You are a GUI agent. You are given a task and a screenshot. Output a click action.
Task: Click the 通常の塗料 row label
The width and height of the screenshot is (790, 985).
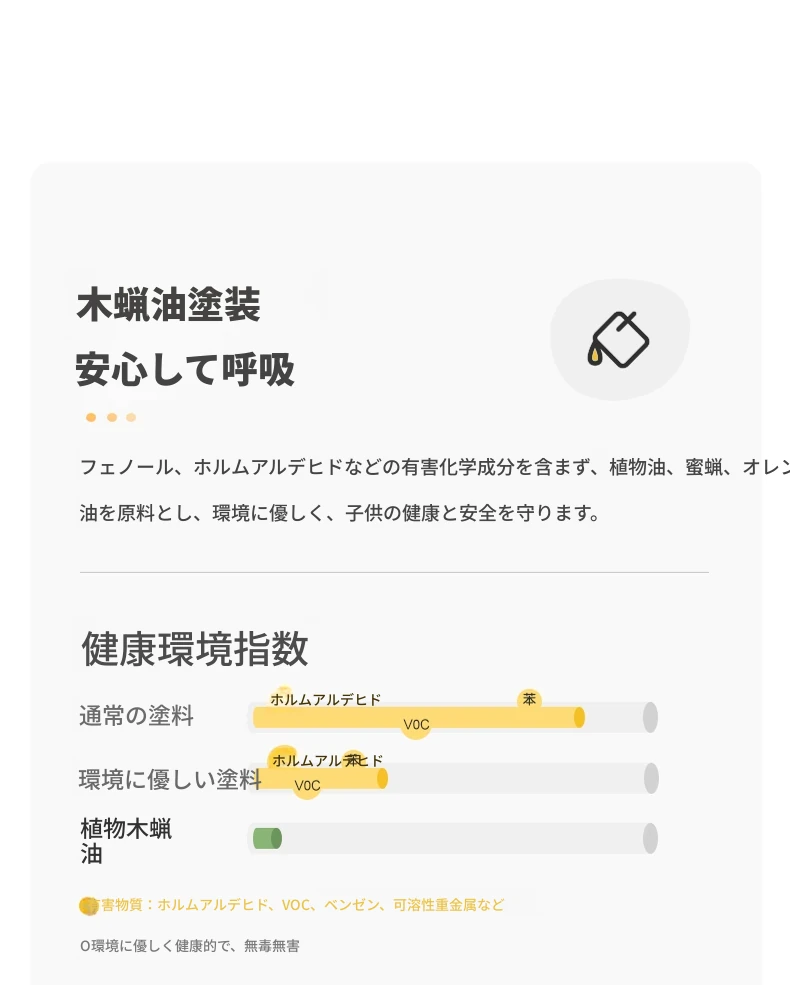(136, 716)
